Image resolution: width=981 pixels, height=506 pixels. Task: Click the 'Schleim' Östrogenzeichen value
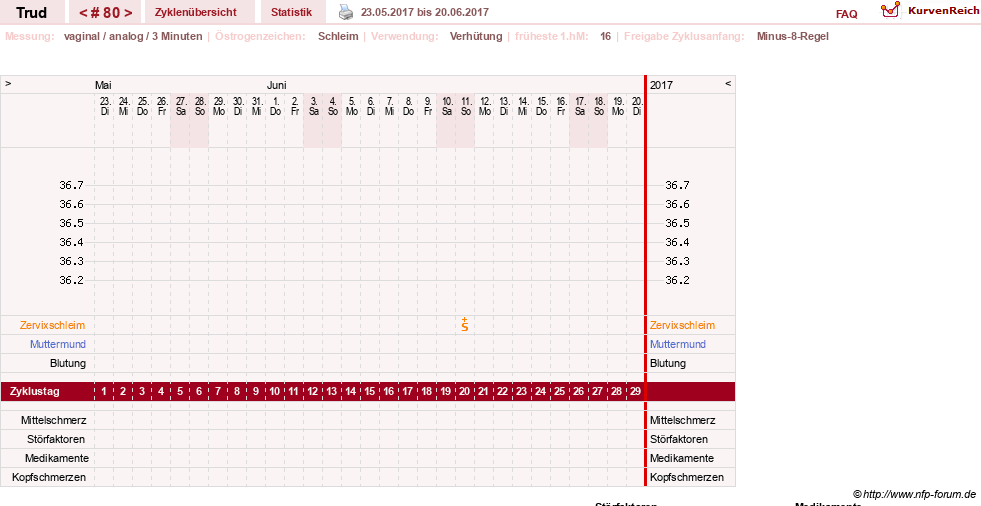(x=338, y=36)
